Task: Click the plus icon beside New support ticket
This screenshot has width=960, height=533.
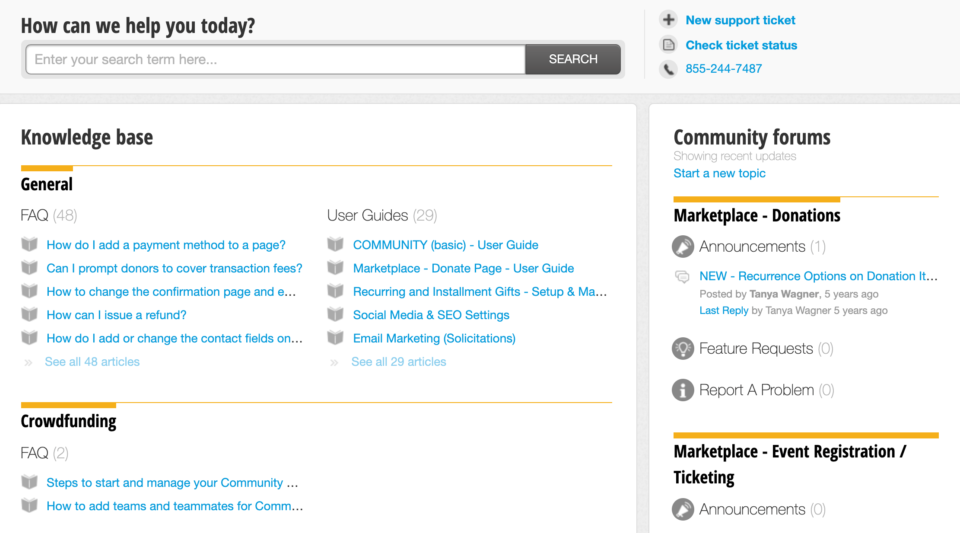Action: click(x=669, y=20)
